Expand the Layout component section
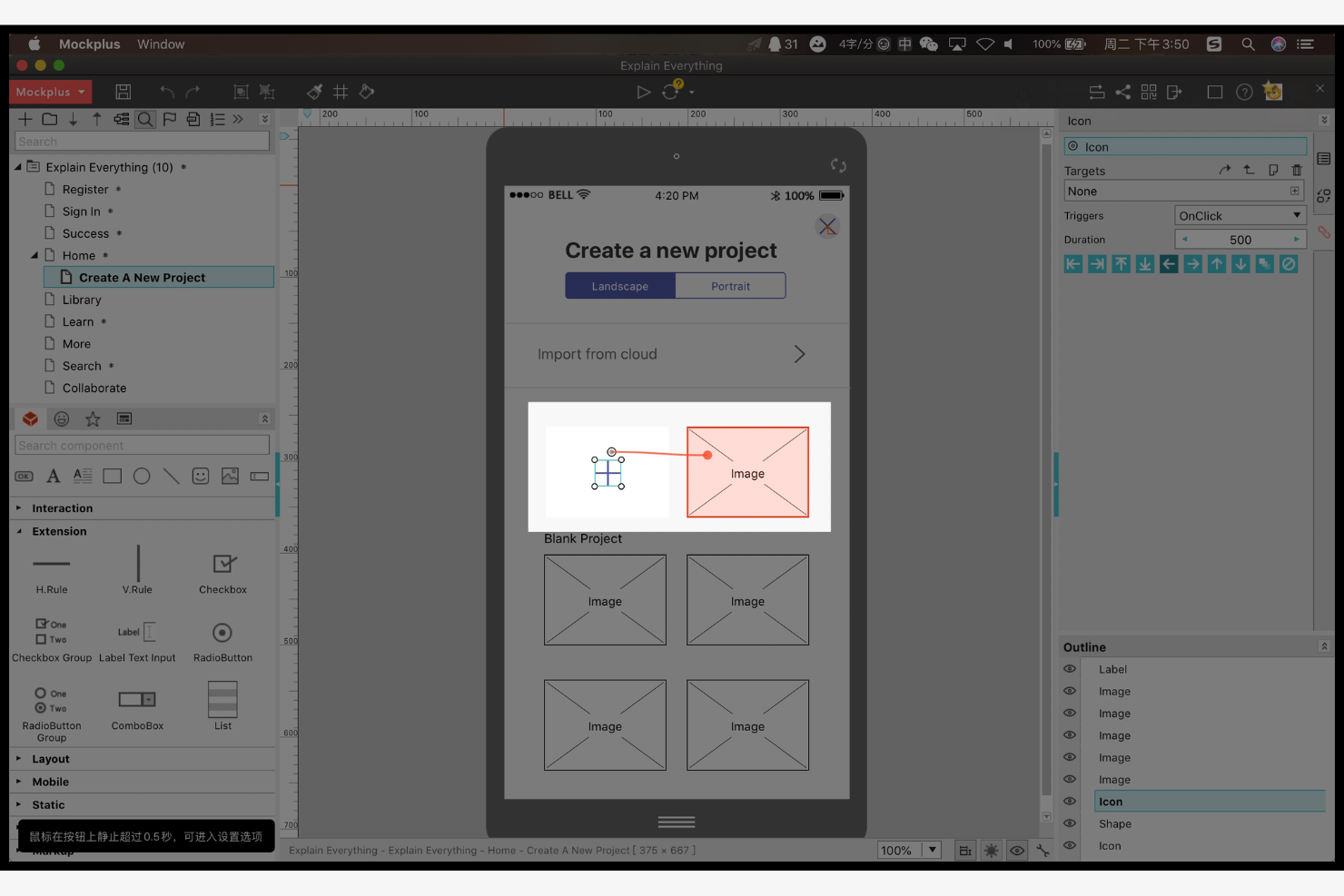 [x=18, y=758]
